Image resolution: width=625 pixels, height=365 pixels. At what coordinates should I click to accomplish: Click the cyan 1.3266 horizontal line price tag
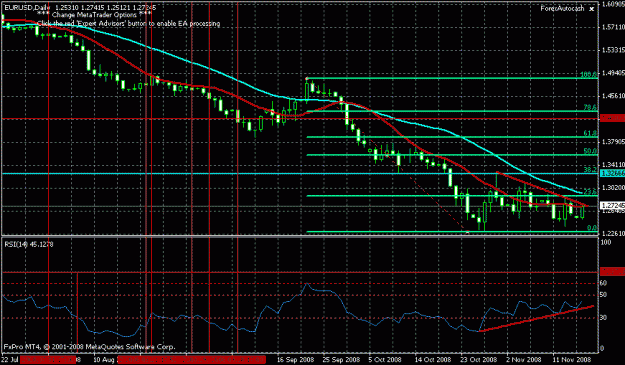click(x=612, y=173)
